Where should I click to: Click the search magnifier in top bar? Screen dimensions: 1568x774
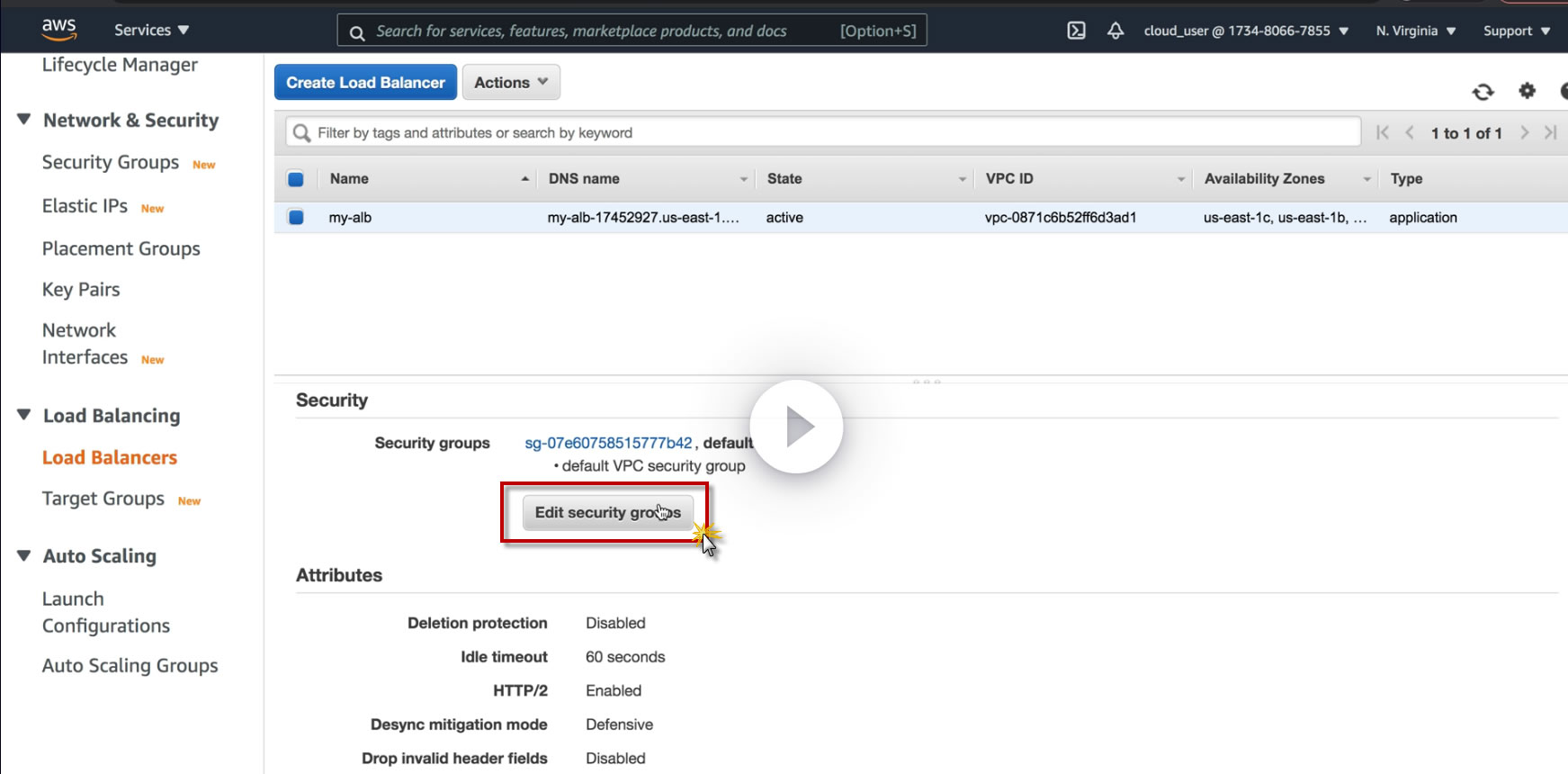pyautogui.click(x=357, y=32)
